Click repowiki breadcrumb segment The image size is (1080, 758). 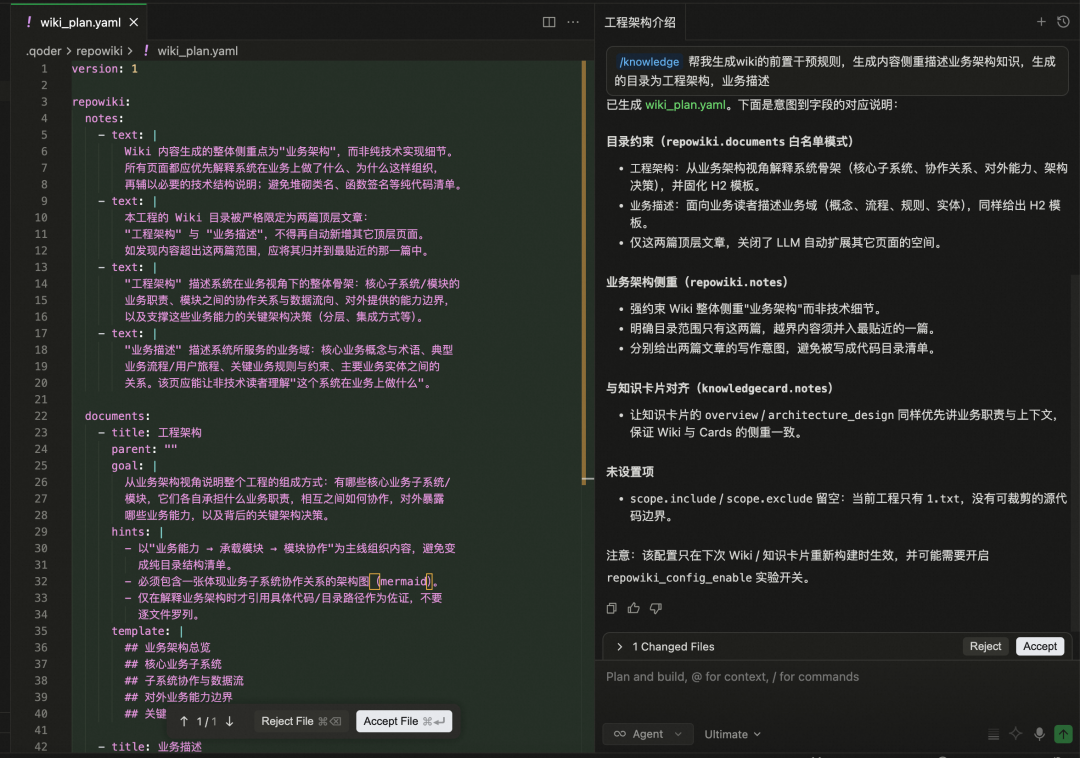coord(99,51)
